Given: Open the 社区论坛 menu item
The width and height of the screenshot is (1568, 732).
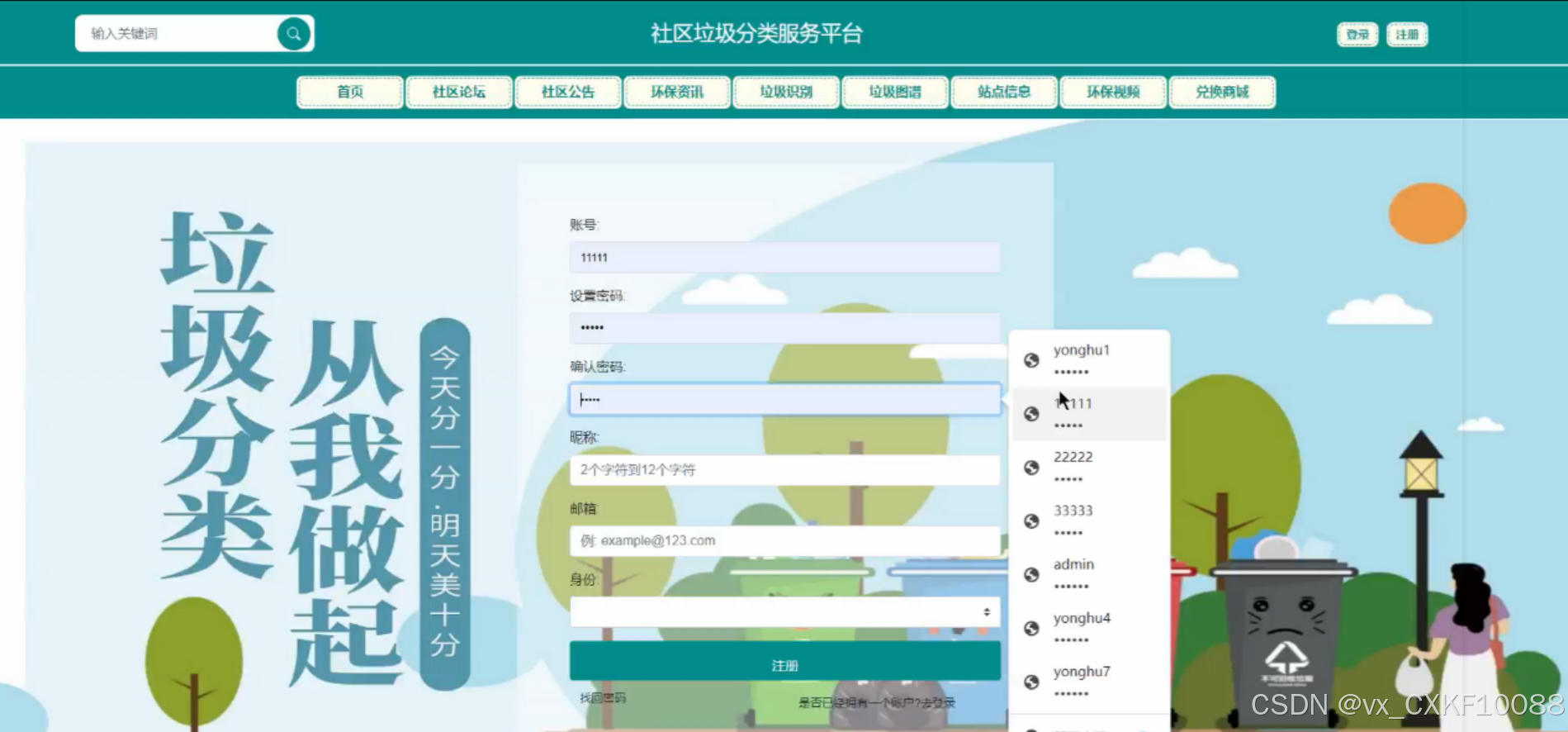Looking at the screenshot, I should tap(459, 92).
